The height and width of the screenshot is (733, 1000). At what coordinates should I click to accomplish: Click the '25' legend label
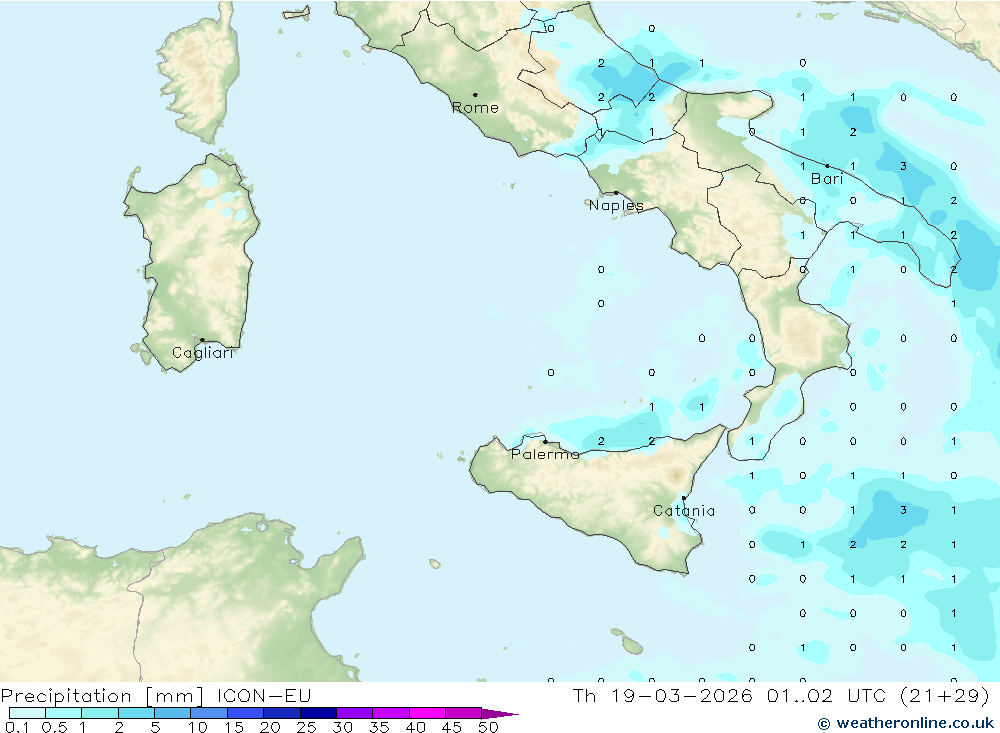[x=306, y=727]
